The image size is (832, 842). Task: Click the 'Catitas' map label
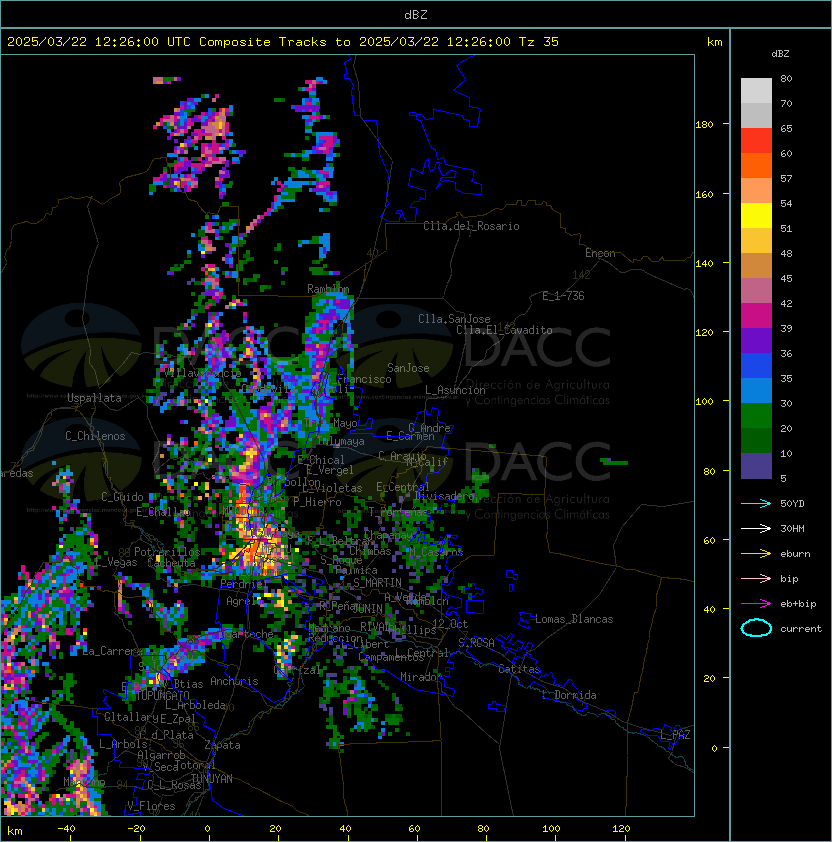[x=519, y=669]
